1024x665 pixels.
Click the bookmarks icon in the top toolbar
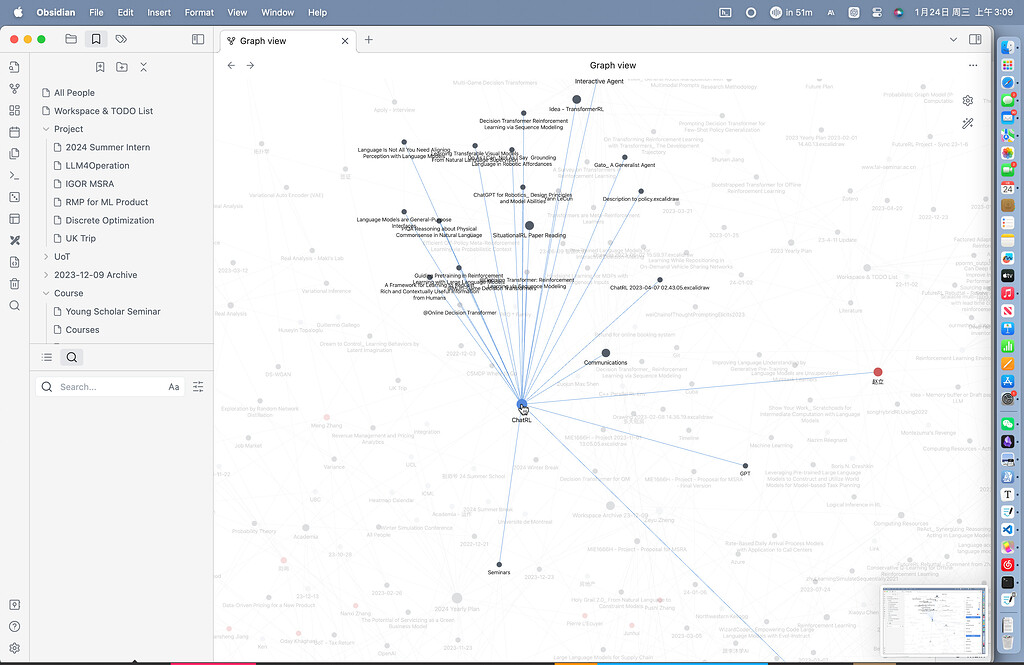[95, 39]
